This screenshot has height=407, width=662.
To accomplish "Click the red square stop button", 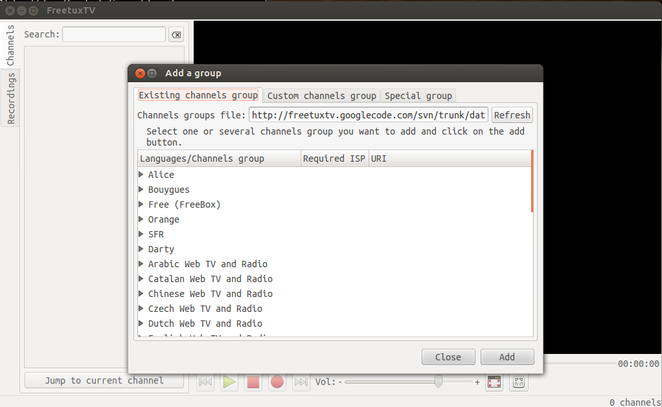I will tap(253, 382).
